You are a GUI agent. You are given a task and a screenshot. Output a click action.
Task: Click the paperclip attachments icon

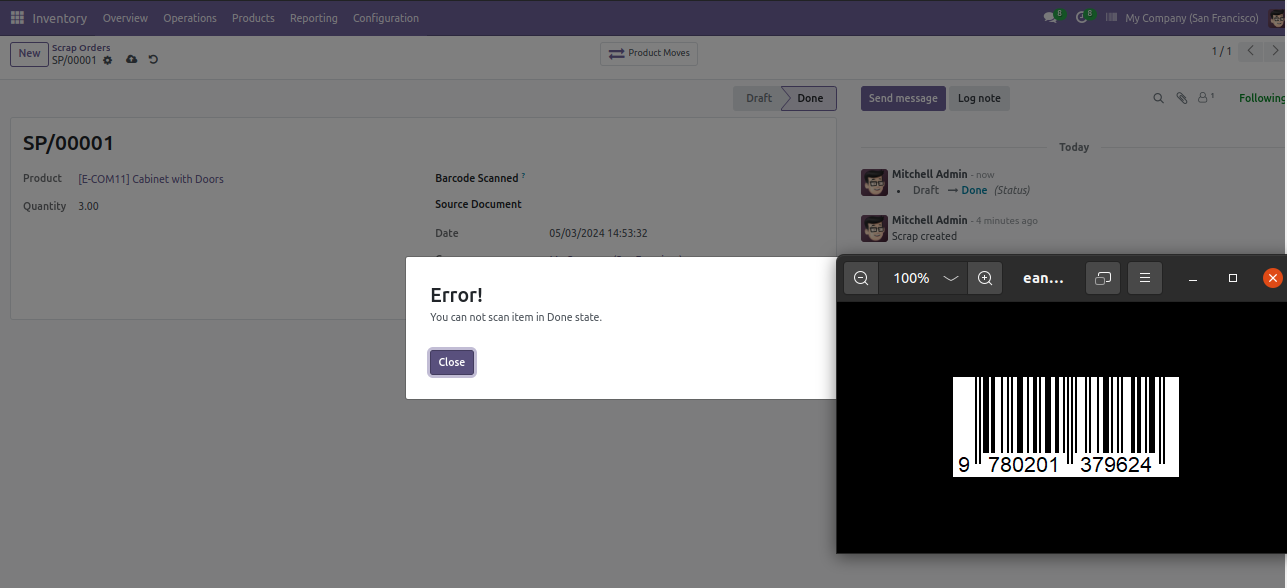click(x=1181, y=98)
